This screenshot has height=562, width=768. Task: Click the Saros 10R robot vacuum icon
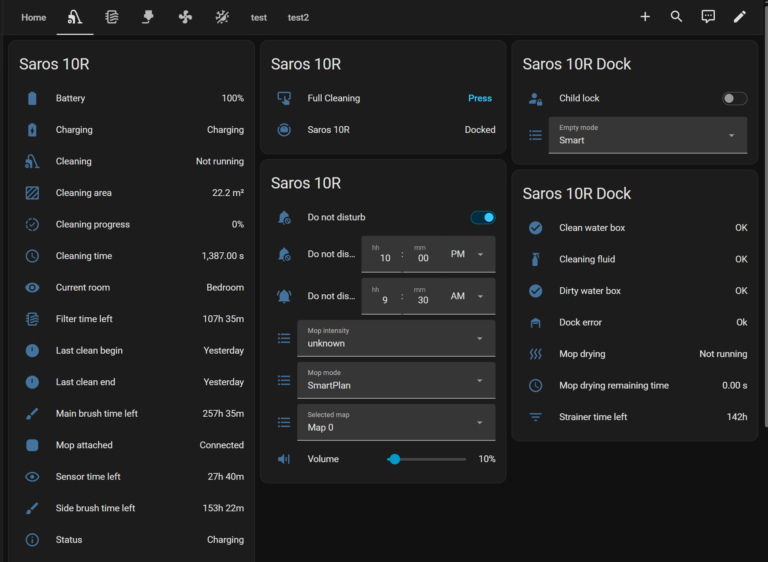284,130
